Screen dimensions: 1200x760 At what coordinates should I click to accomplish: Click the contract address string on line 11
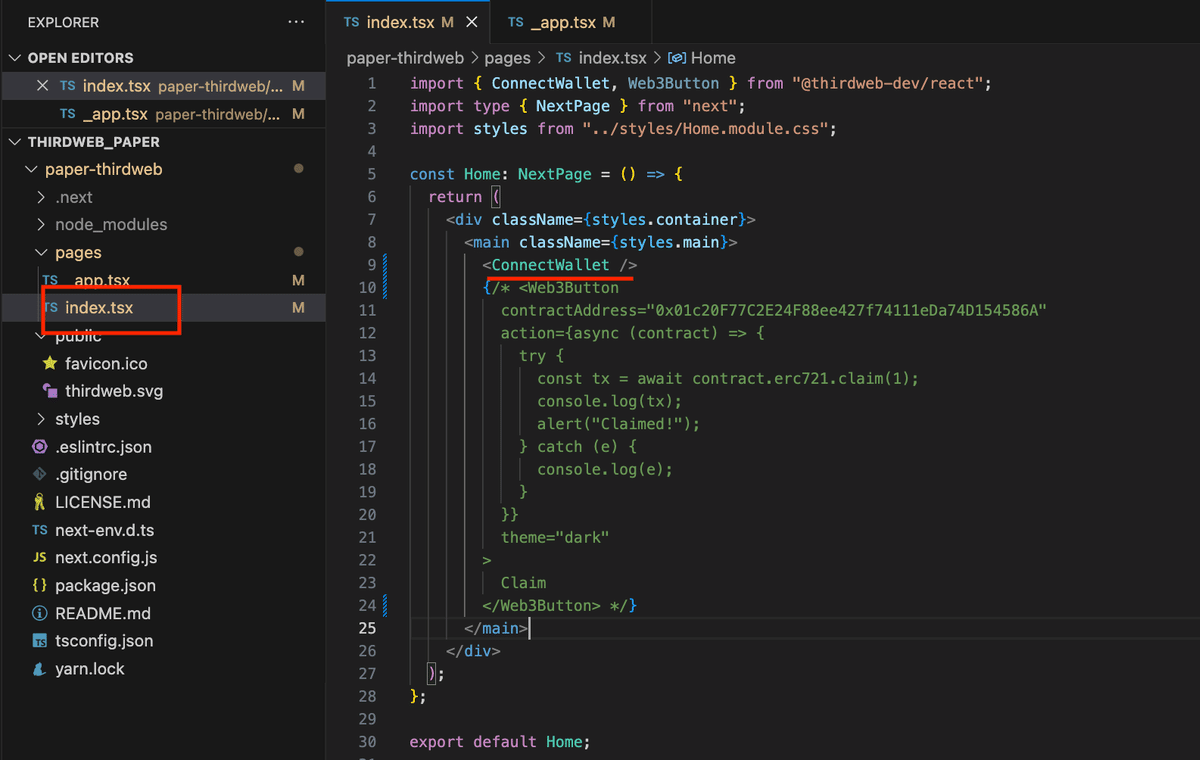(x=847, y=311)
